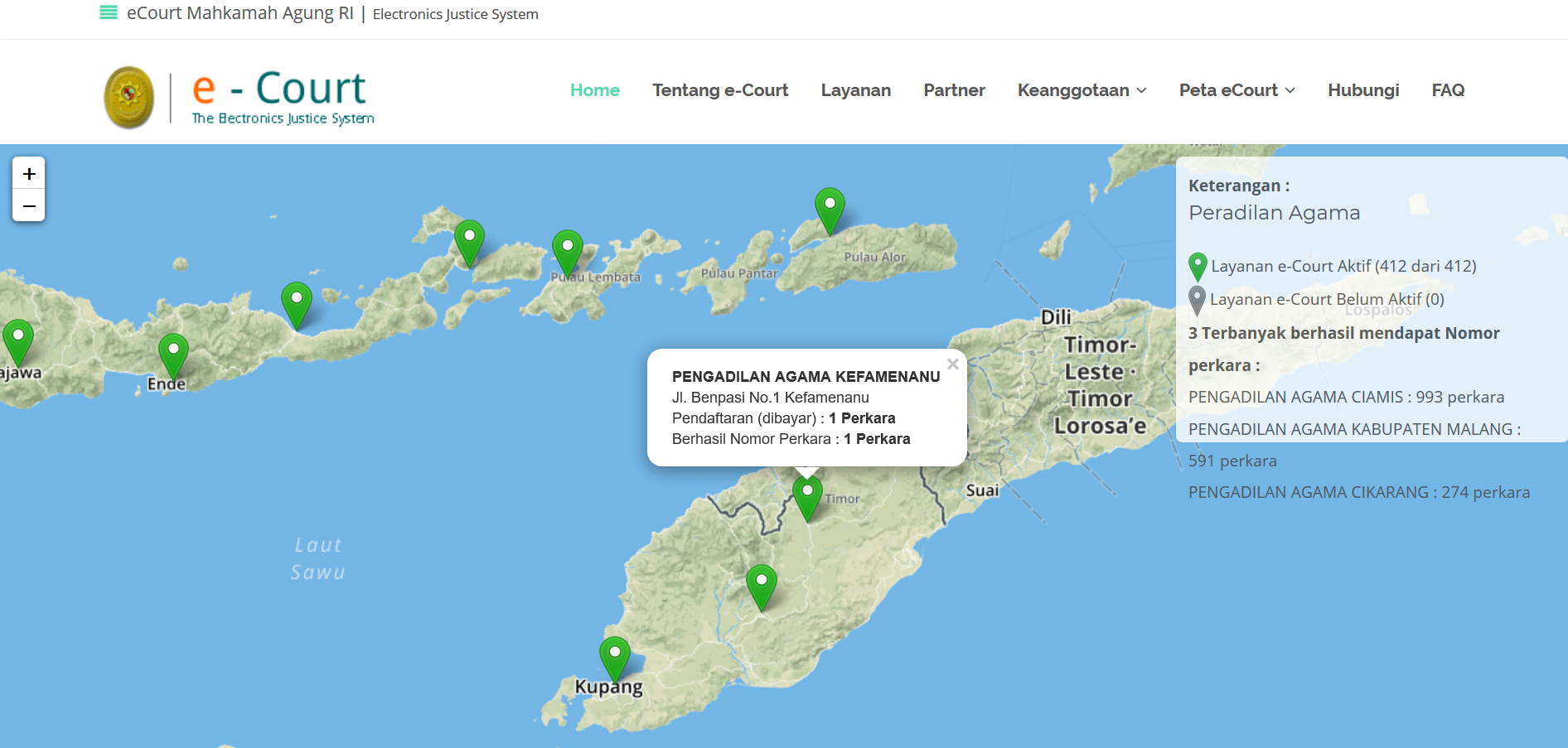Open the Layanan menu item

[856, 90]
